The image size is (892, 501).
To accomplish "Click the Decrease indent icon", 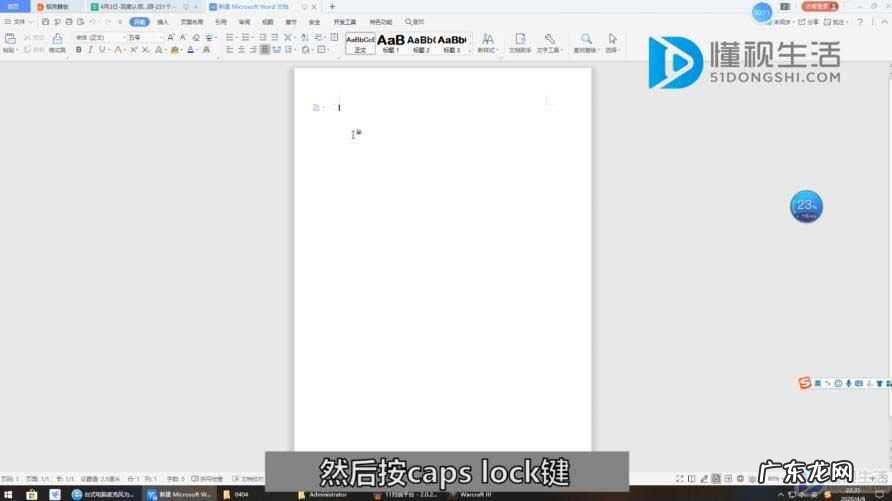I will coord(263,38).
